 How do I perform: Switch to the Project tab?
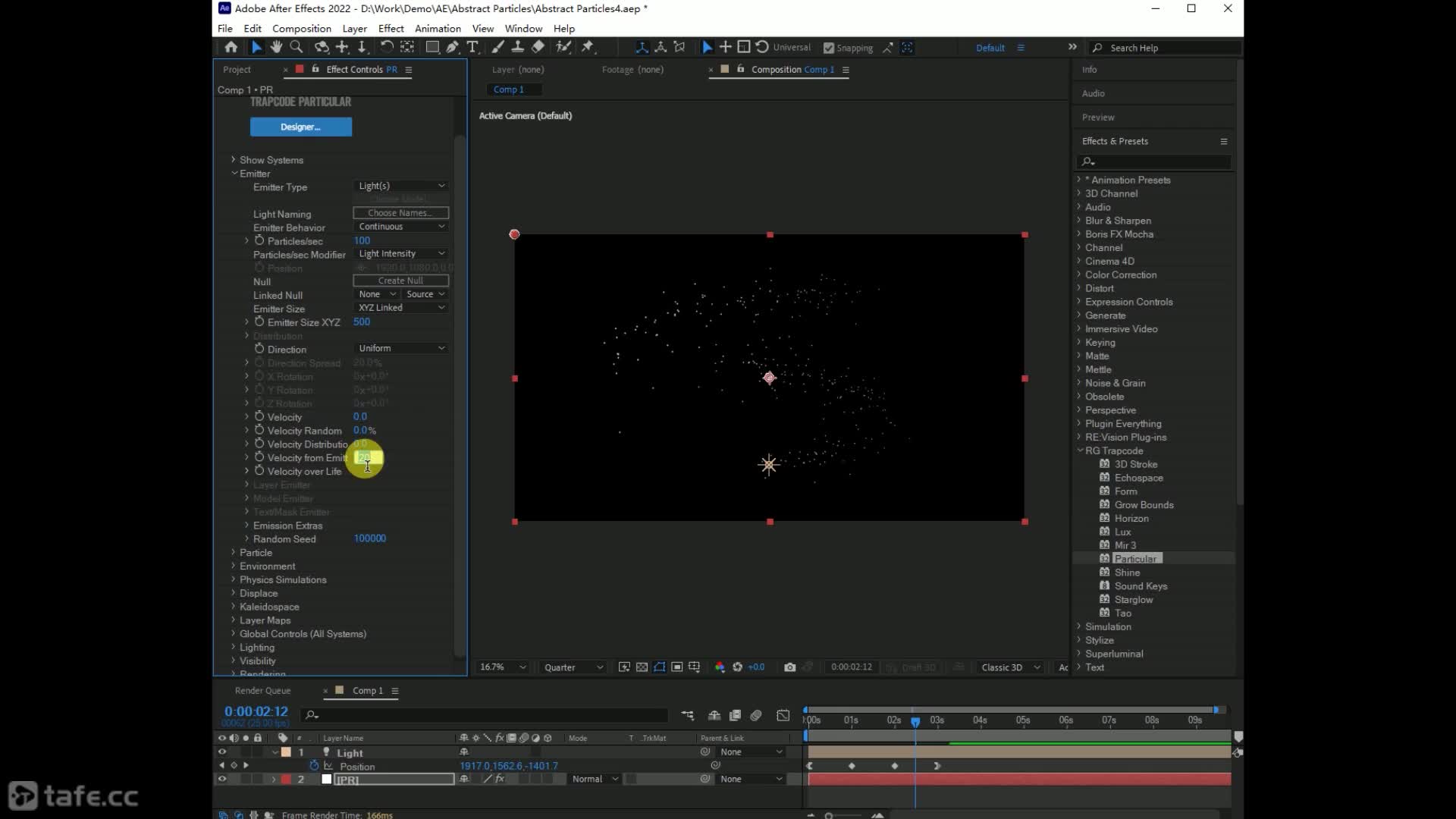pos(237,70)
